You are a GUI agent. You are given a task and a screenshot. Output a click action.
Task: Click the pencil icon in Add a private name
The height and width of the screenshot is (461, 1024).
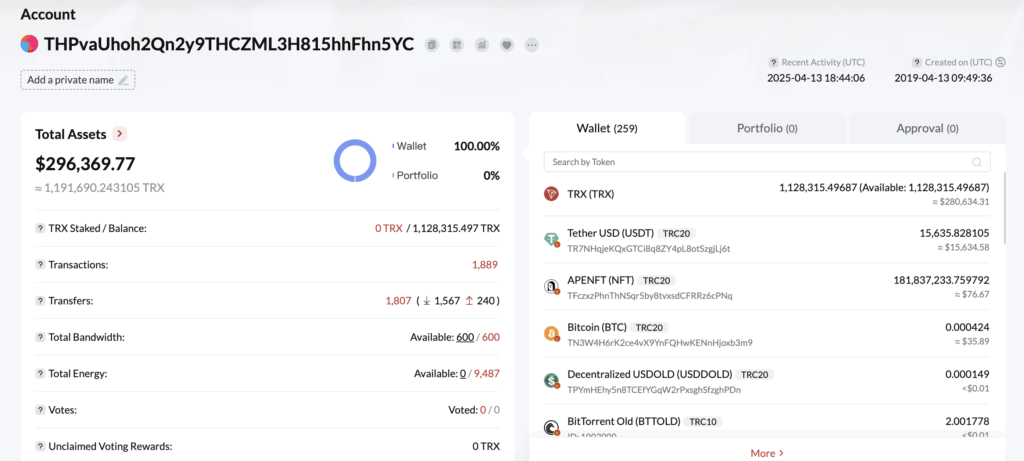tap(123, 80)
